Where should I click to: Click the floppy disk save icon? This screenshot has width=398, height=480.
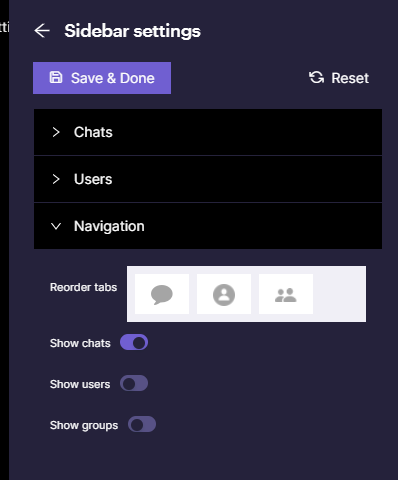(x=56, y=78)
